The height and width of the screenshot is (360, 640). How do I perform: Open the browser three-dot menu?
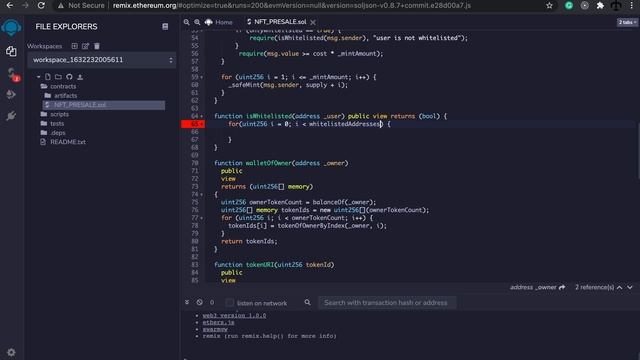[x=631, y=6]
